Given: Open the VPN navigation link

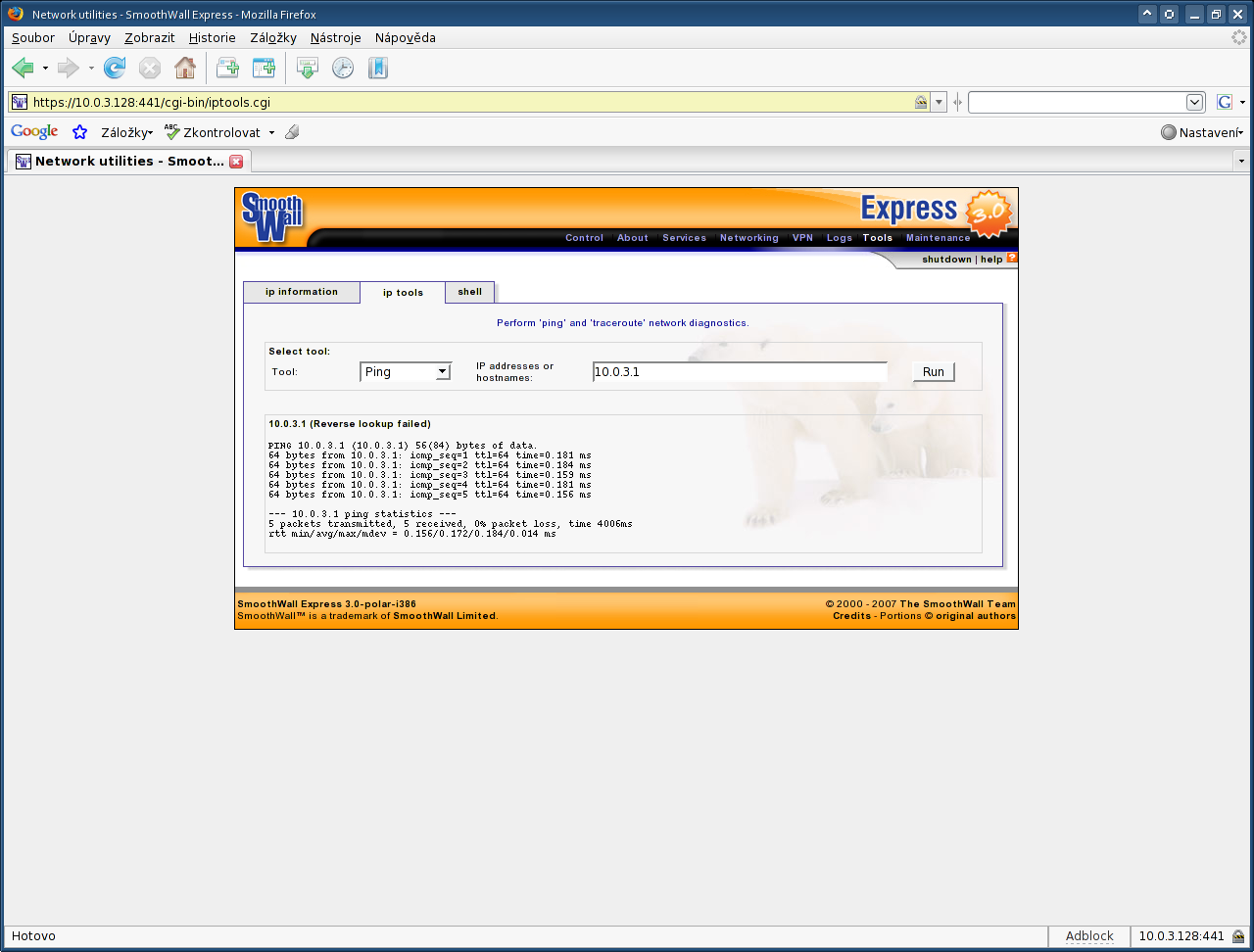Looking at the screenshot, I should [x=802, y=238].
